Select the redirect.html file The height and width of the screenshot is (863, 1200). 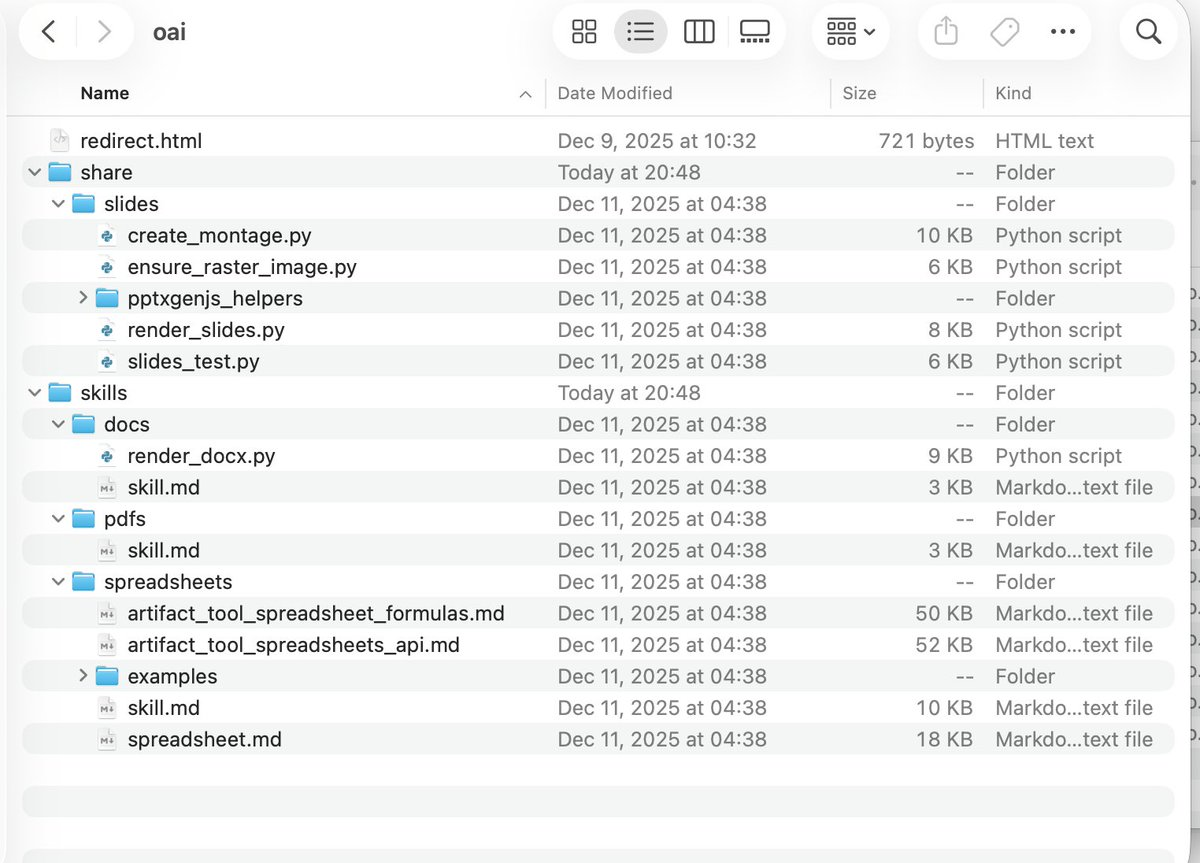click(141, 141)
